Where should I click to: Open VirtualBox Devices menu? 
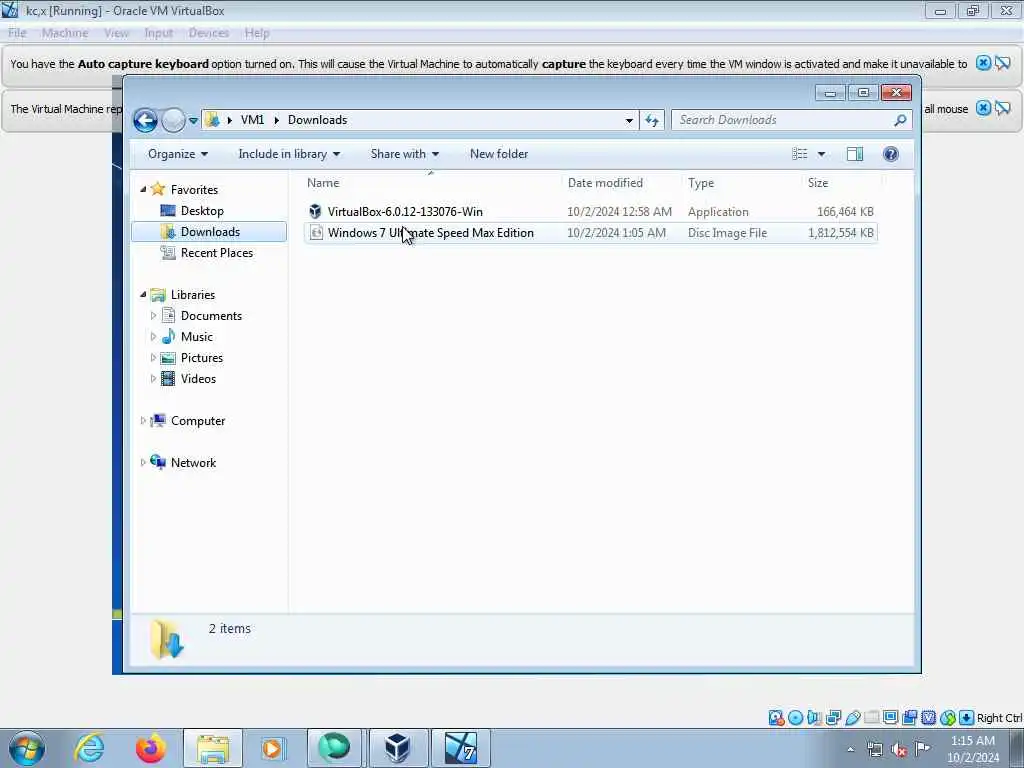point(209,33)
